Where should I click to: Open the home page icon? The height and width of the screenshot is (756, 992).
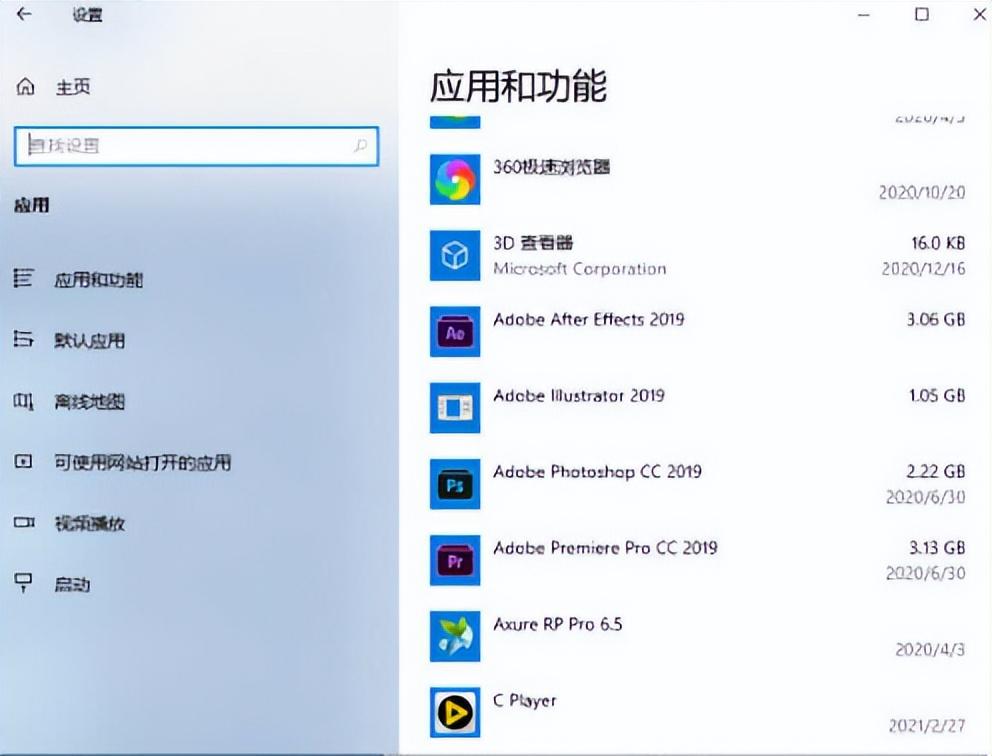pyautogui.click(x=25, y=86)
